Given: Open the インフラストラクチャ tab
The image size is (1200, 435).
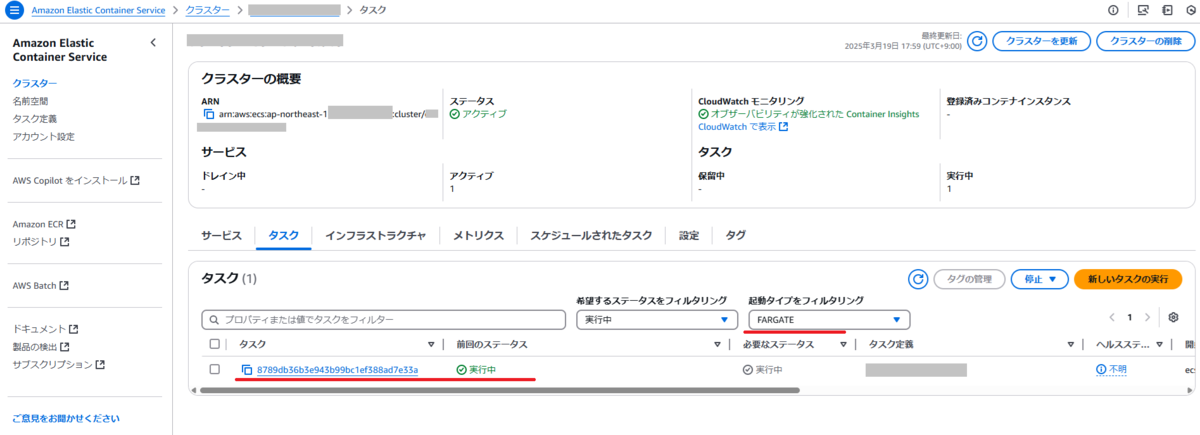Looking at the screenshot, I should 376,236.
